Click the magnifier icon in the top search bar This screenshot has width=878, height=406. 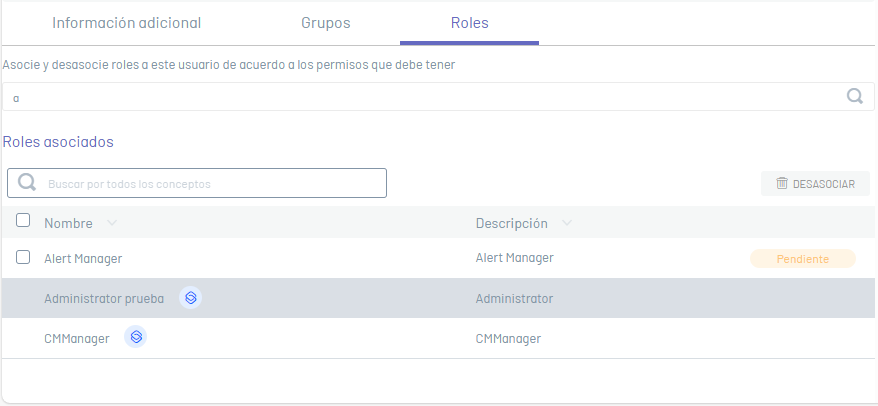(854, 96)
